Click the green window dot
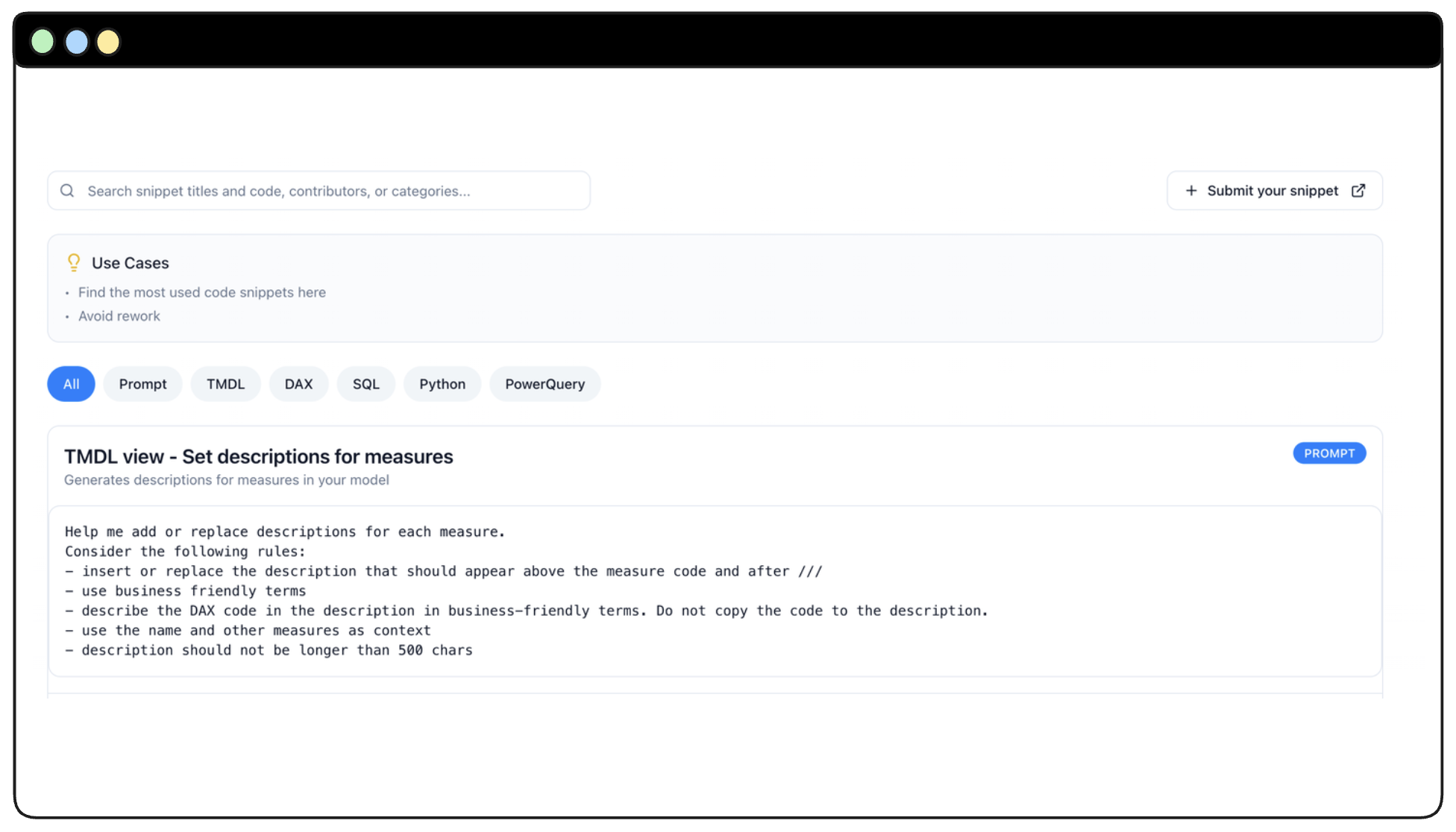The height and width of the screenshot is (832, 1456). 43,42
